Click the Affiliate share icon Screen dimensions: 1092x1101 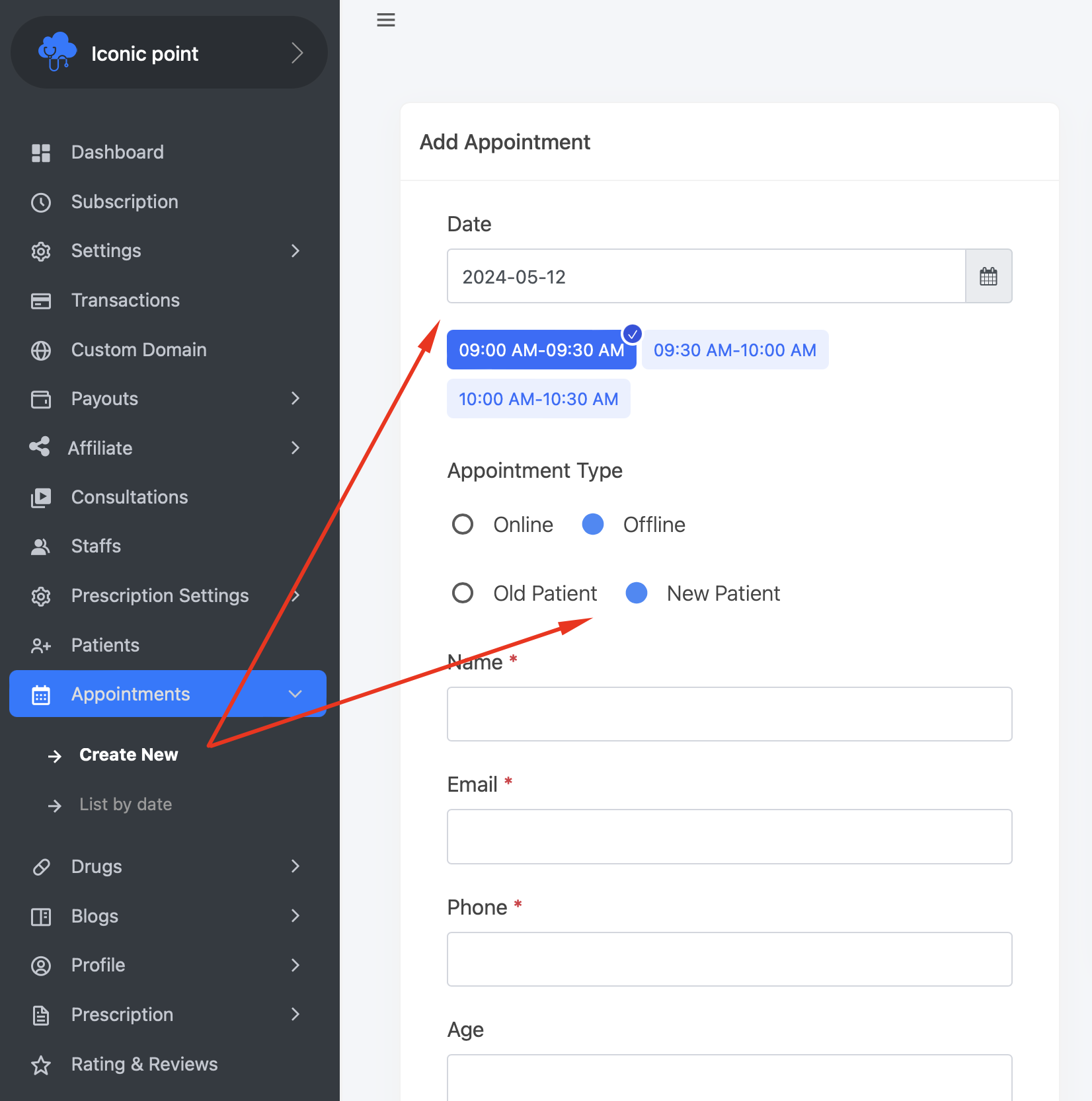coord(40,447)
